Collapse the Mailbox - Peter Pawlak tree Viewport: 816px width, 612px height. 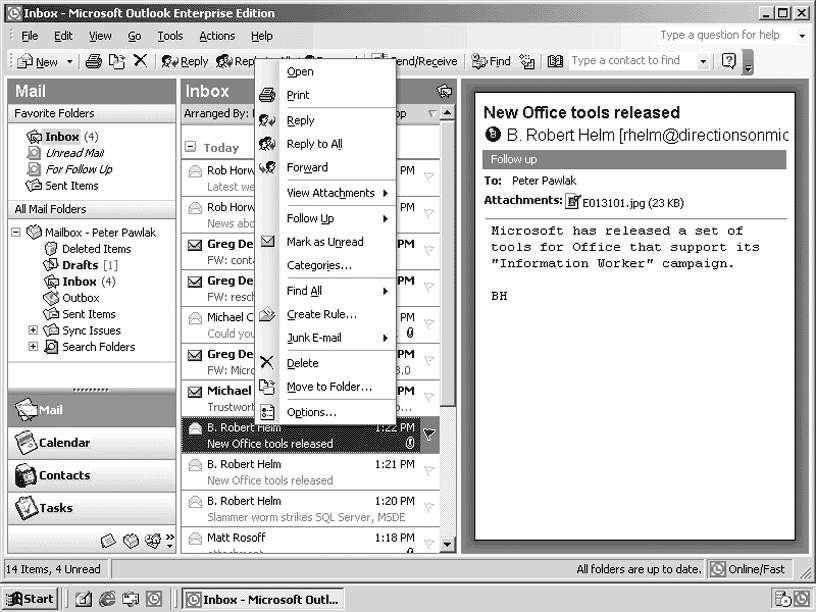(16, 232)
